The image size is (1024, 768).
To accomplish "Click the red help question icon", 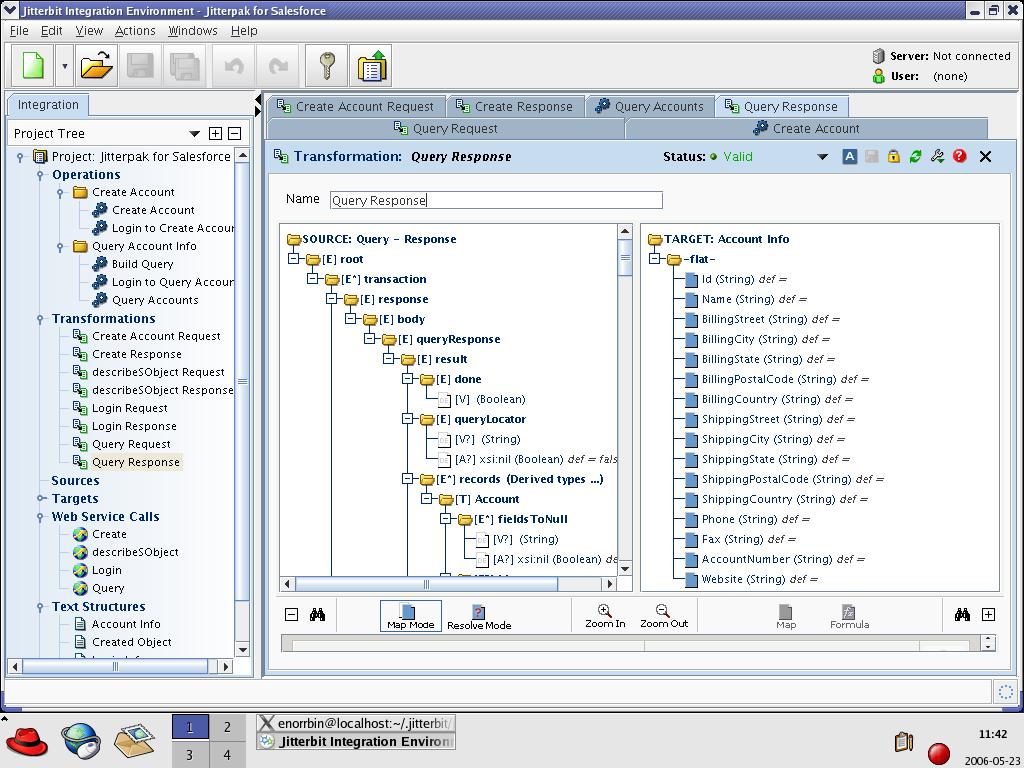I will tap(960, 156).
